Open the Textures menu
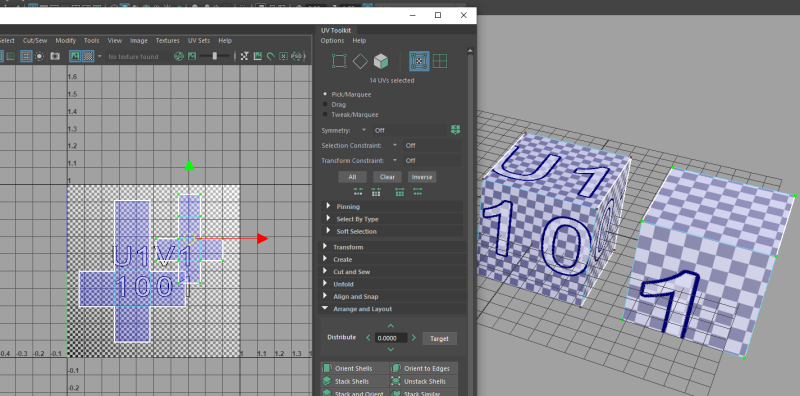 (x=167, y=41)
